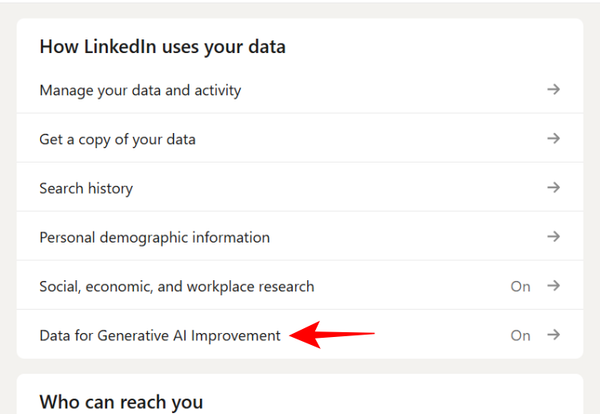Screen dimensions: 600x414
Task: Click the gray gap between the two settings cards
Action: click(x=300, y=366)
